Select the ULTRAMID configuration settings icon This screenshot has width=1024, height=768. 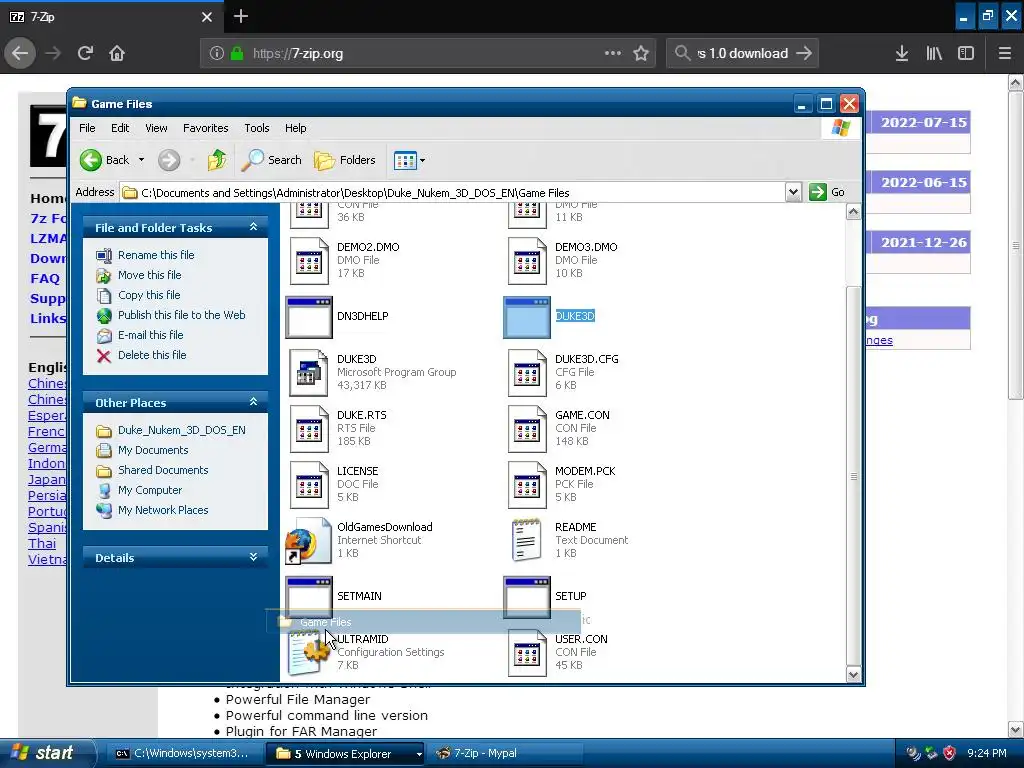tap(308, 653)
